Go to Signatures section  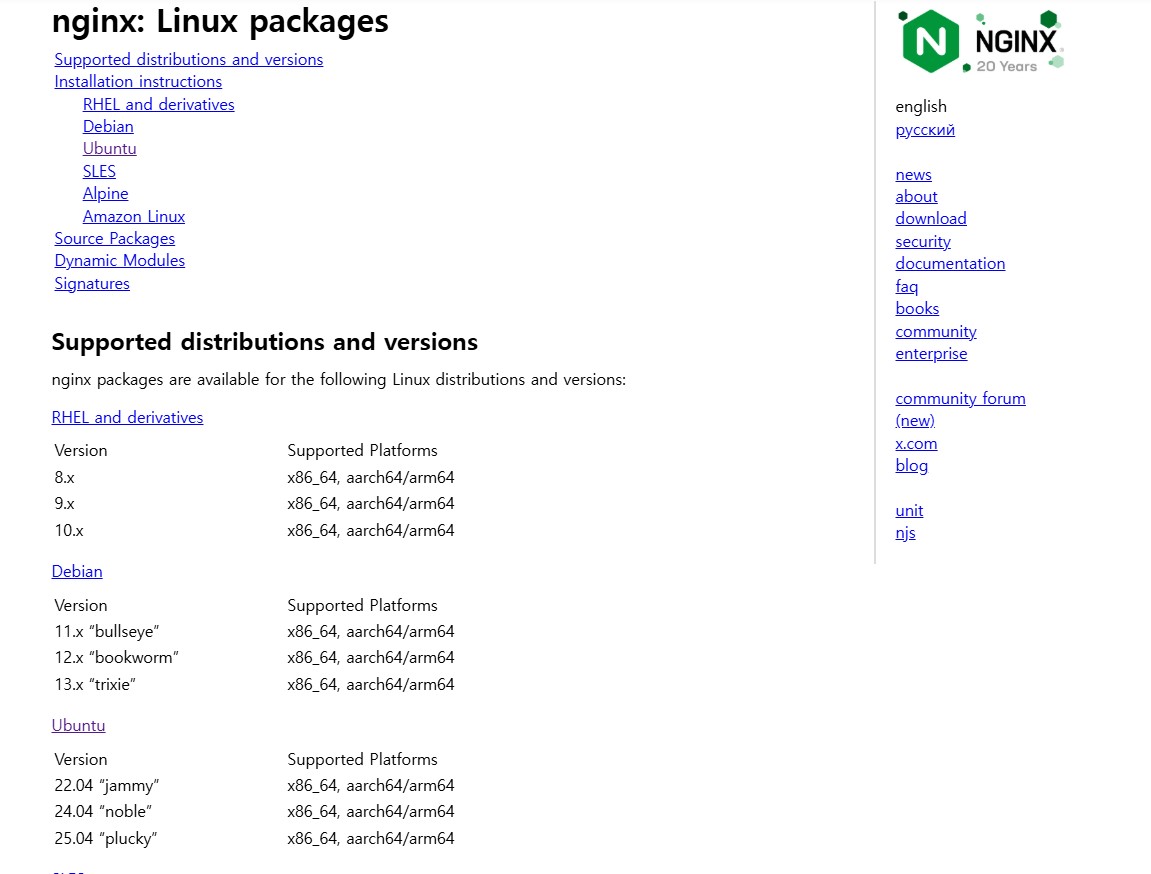[92, 283]
